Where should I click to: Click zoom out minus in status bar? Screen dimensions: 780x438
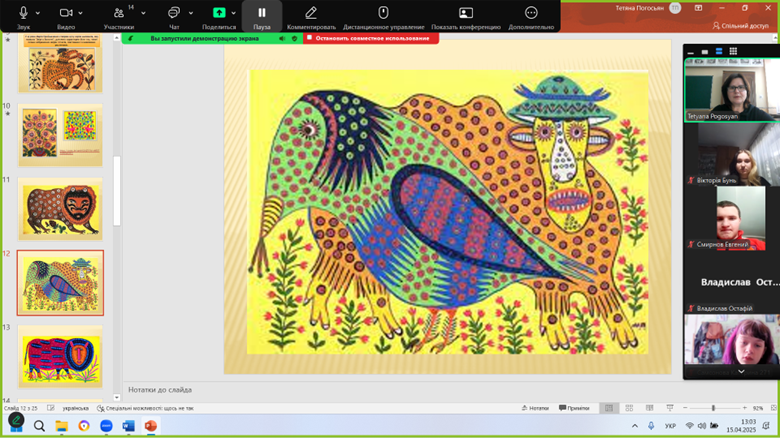[x=685, y=408]
